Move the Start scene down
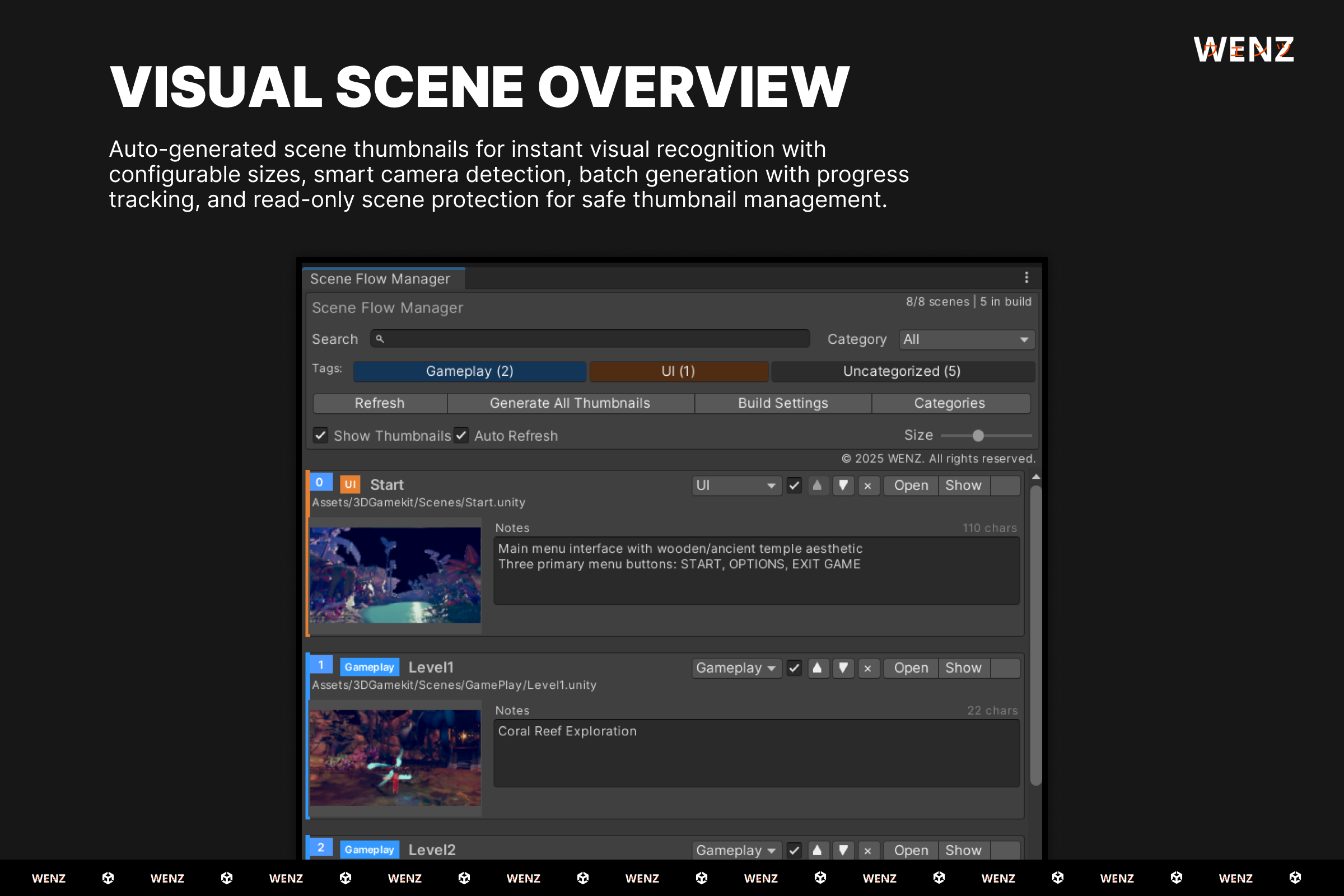 843,485
